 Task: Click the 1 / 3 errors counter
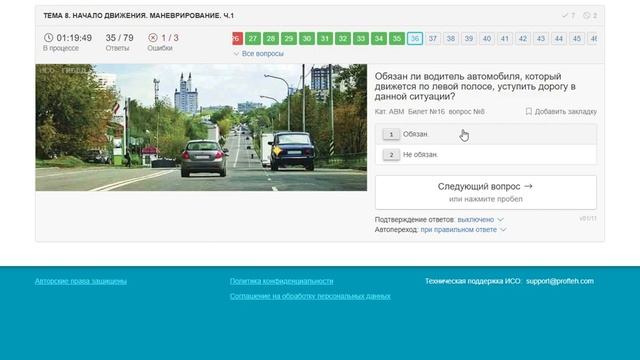[x=170, y=38]
